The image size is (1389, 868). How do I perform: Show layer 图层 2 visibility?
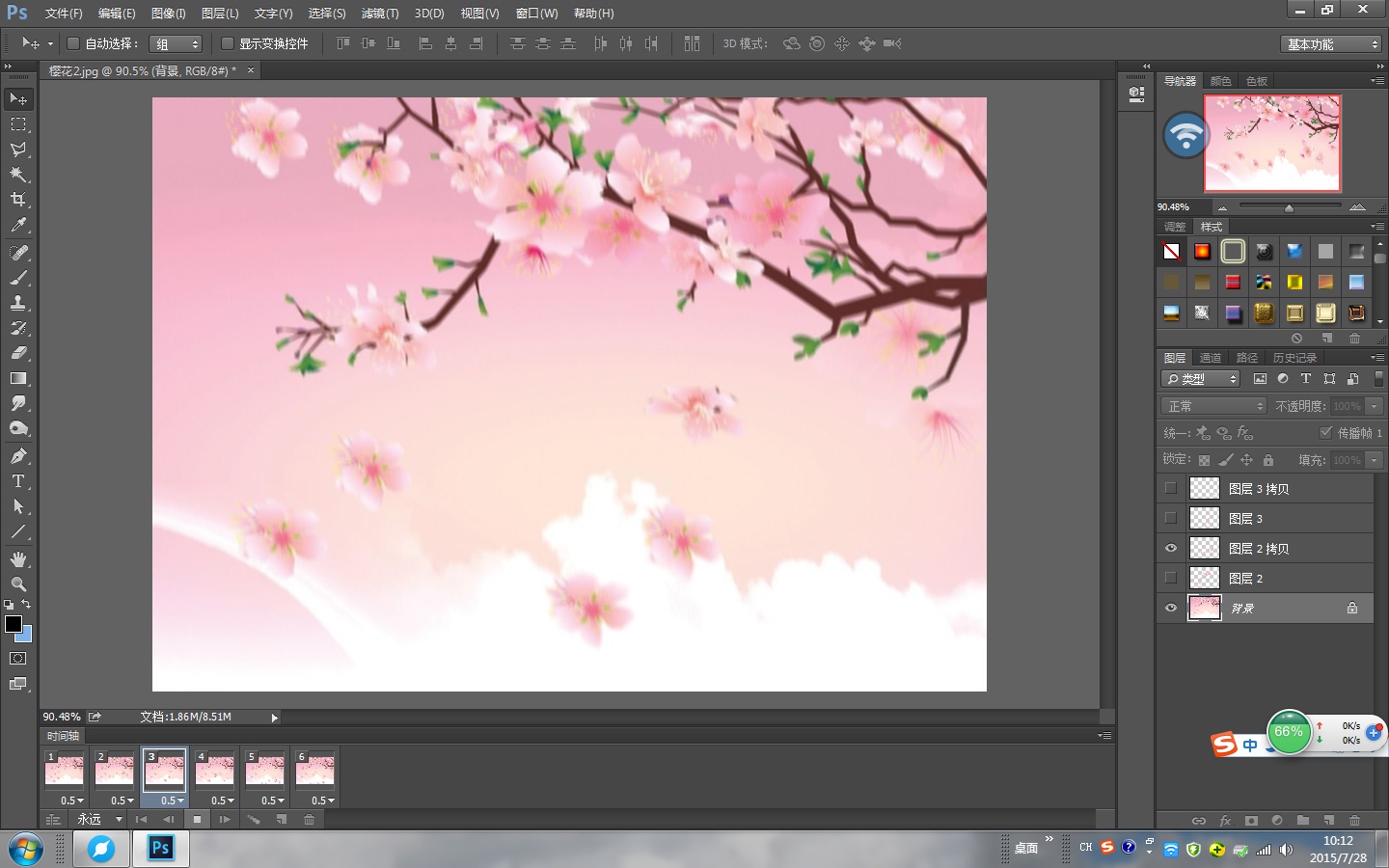click(1171, 578)
